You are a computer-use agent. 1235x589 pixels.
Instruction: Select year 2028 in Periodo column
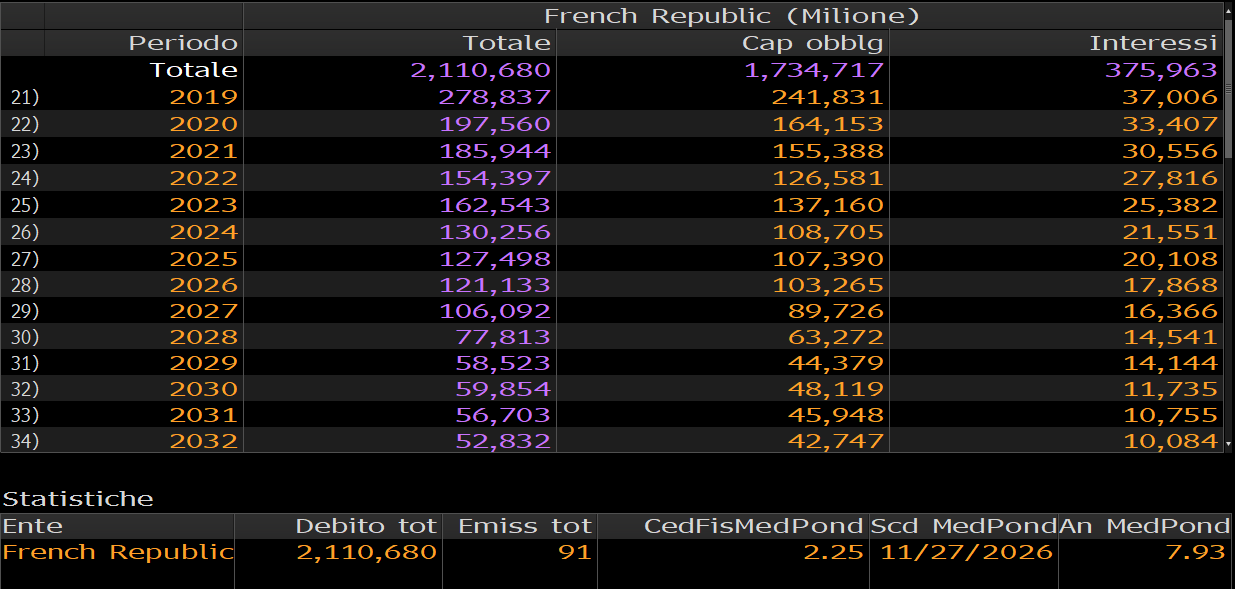point(204,337)
